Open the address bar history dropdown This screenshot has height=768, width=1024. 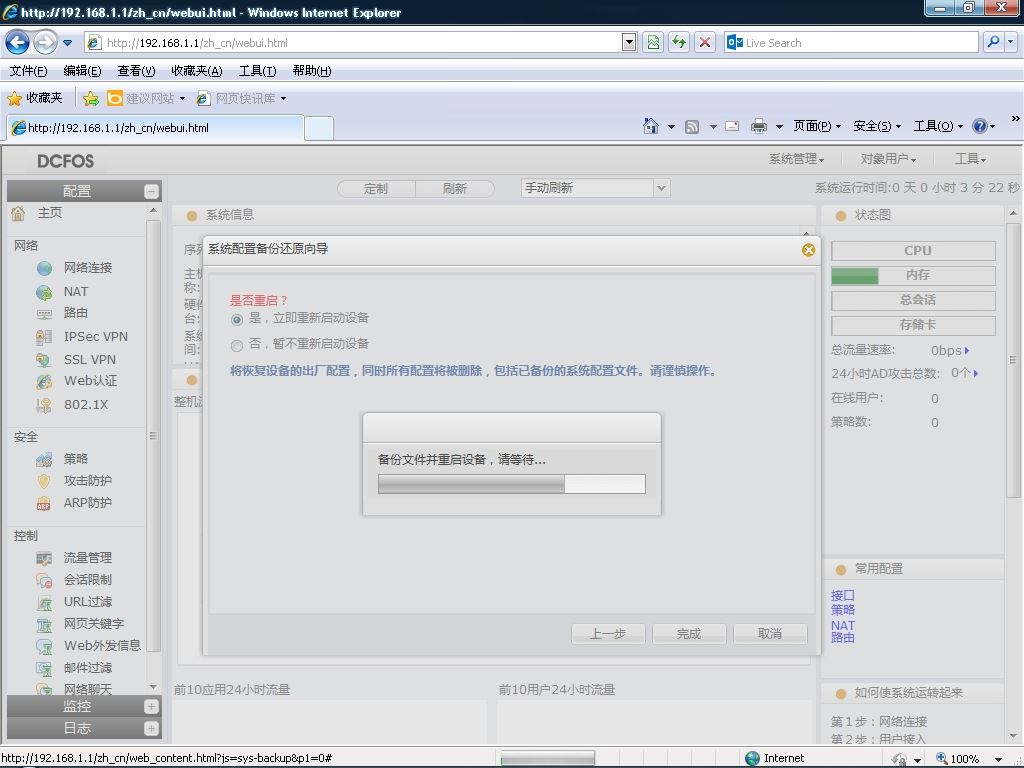(629, 42)
